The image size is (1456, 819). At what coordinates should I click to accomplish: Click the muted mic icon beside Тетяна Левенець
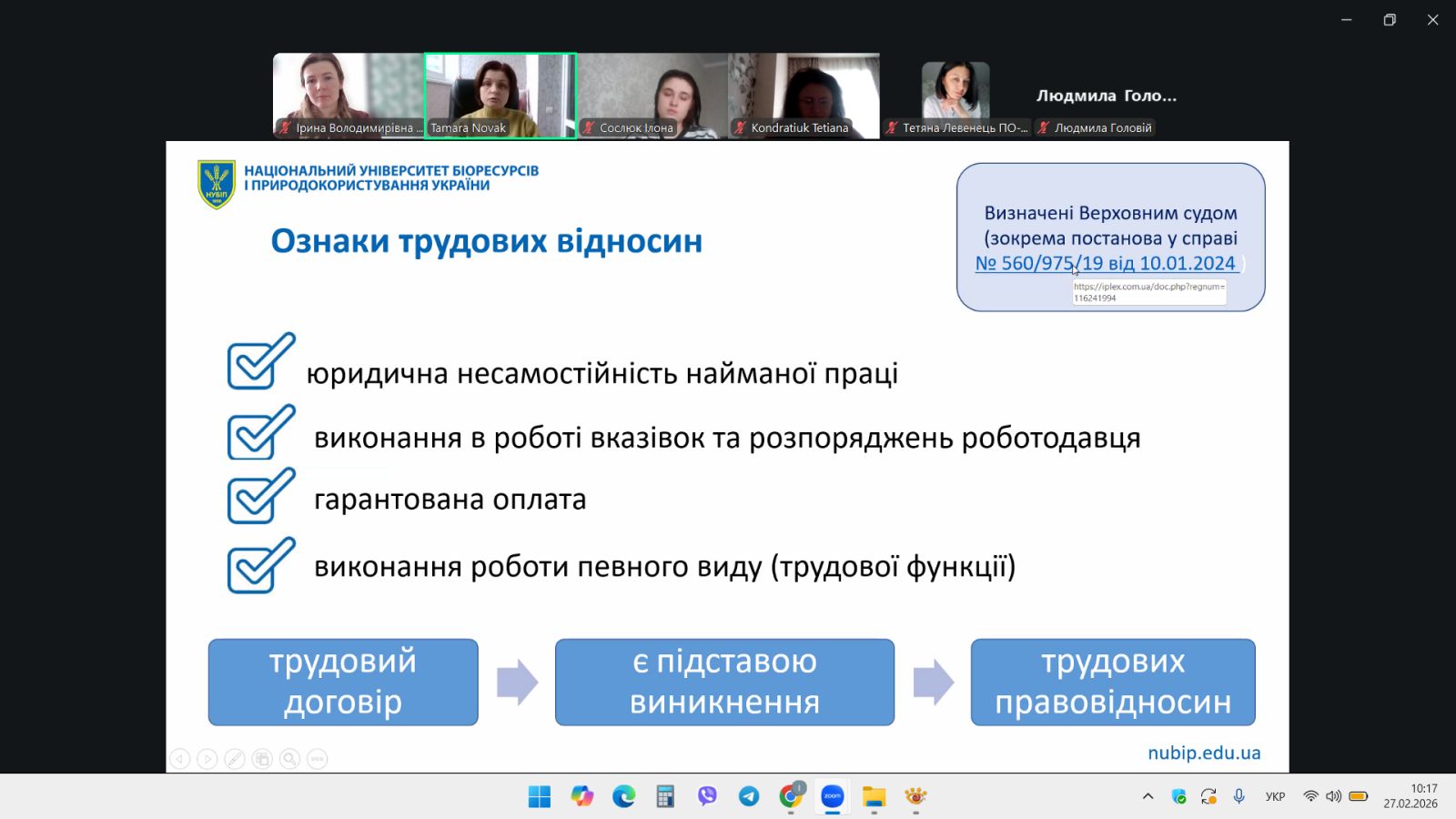892,128
